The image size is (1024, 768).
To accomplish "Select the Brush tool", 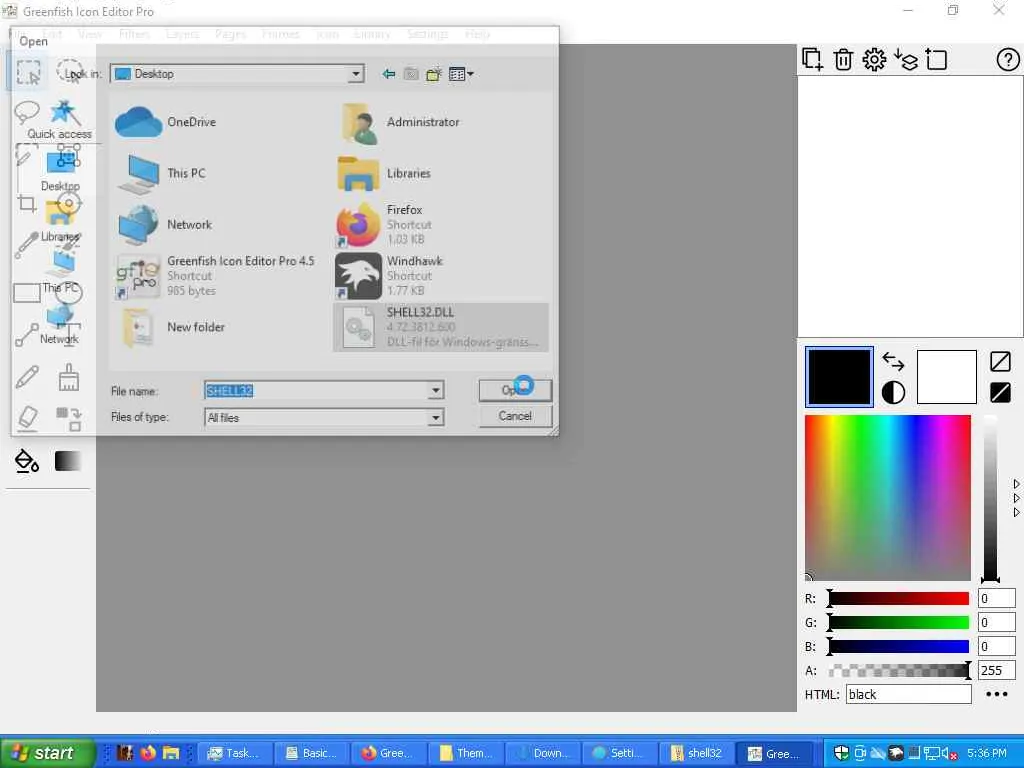I will pyautogui.click(x=69, y=377).
